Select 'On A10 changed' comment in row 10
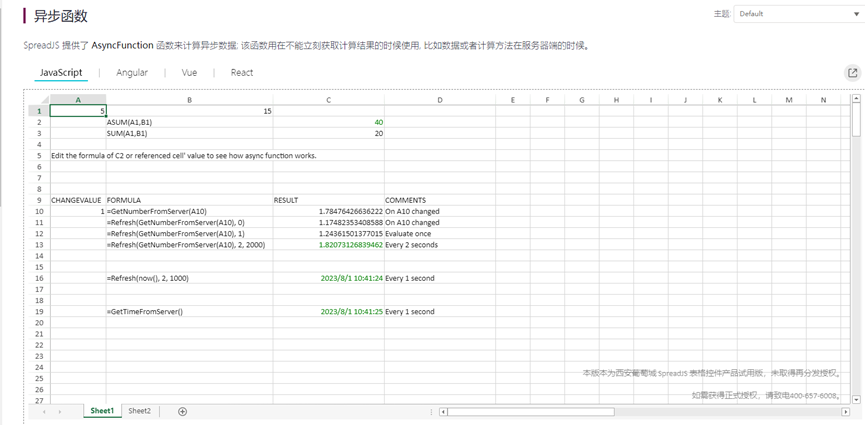 tap(440, 211)
